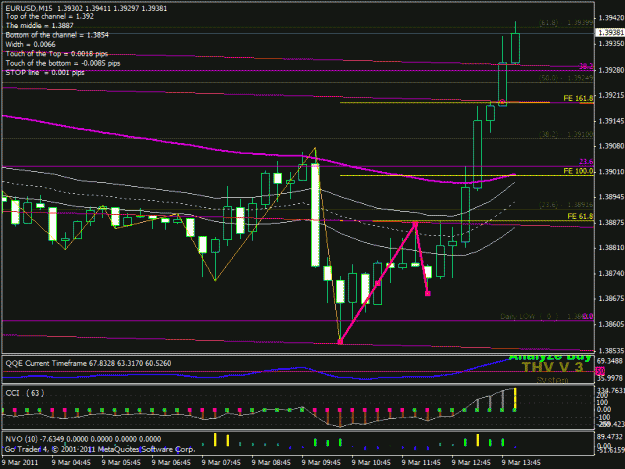Select 'Bottom of the channel = 1.3854' text
This screenshot has height=469, width=625.
coord(57,35)
